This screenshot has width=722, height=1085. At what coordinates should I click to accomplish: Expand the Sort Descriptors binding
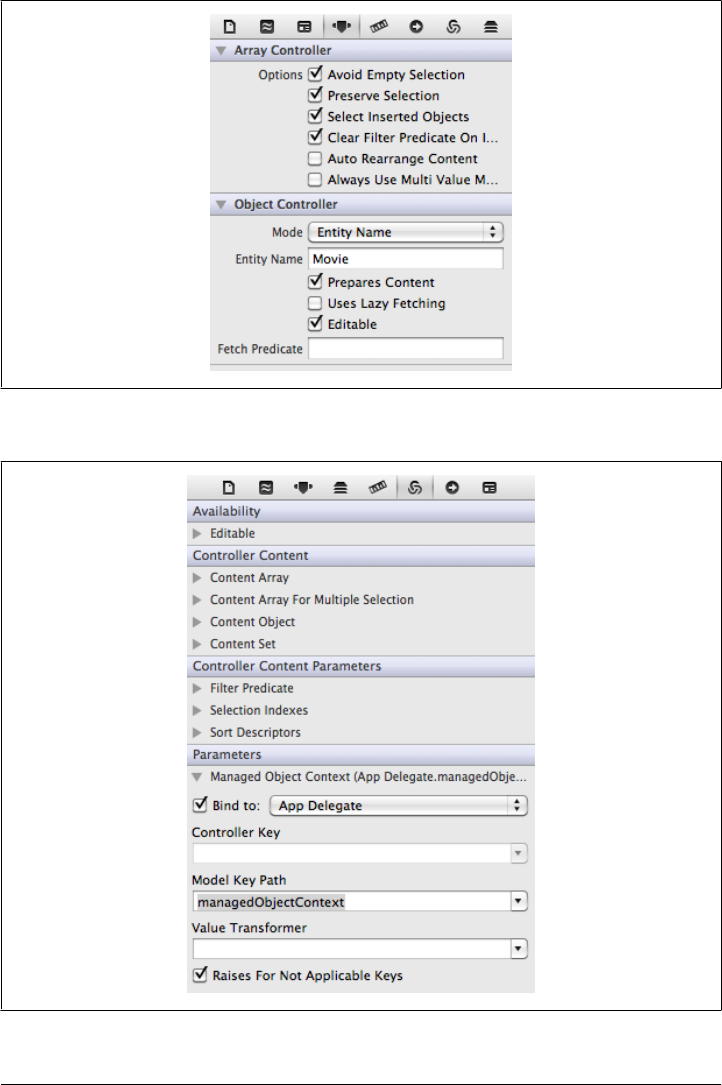click(x=197, y=733)
